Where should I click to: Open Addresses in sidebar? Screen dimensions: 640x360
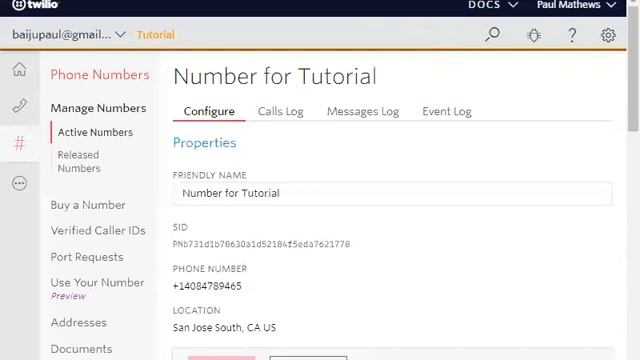79,322
